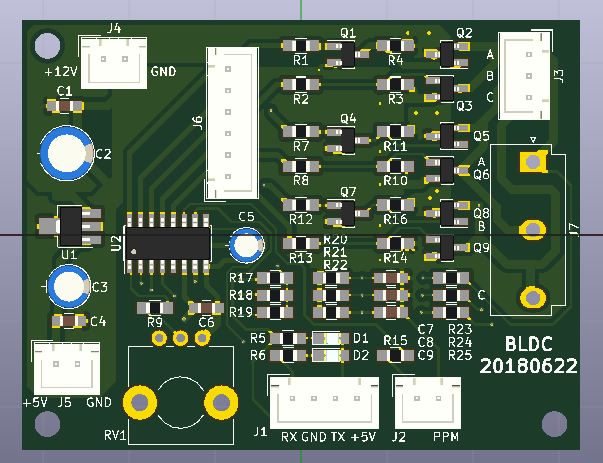Select the R5 resistor
The width and height of the screenshot is (603, 463).
288,338
